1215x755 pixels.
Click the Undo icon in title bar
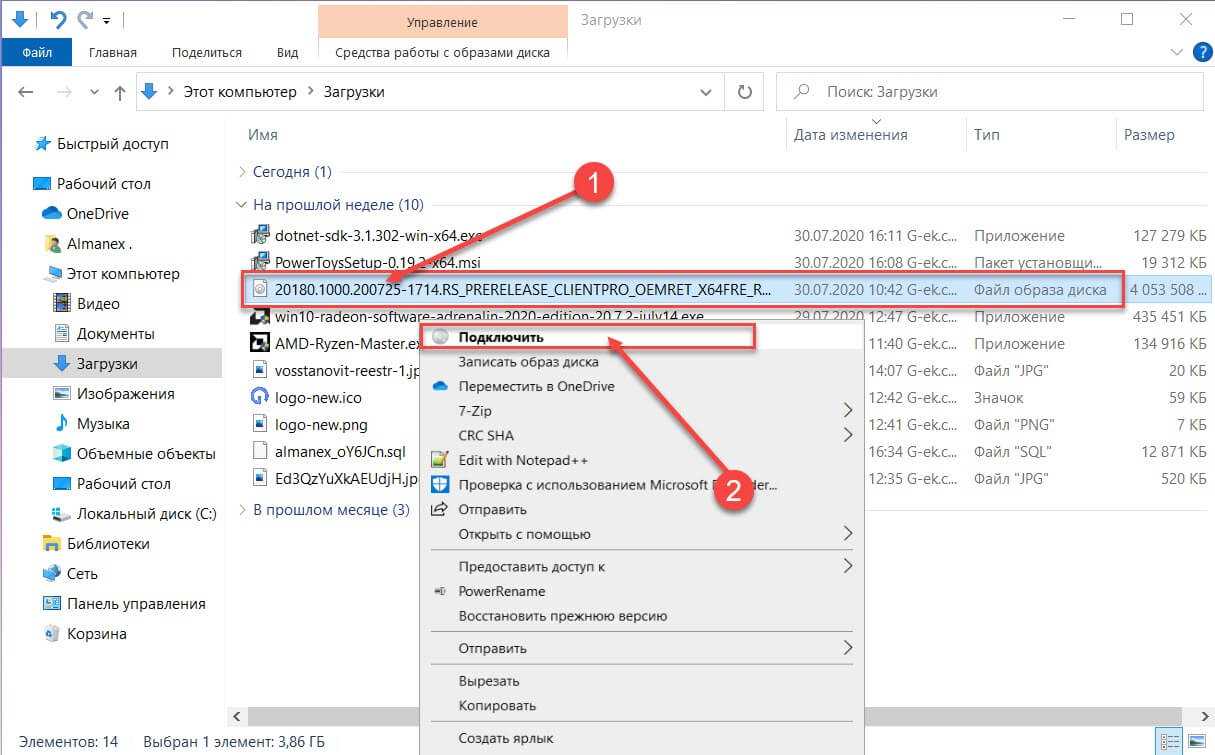58,19
